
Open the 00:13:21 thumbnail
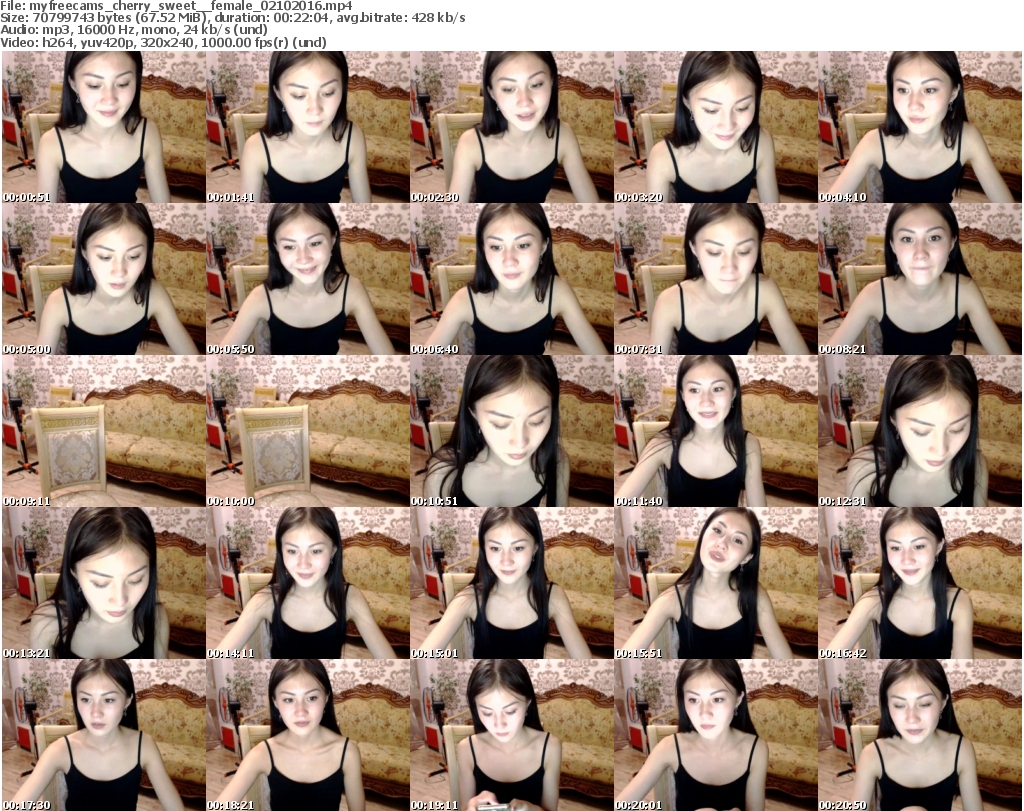103,583
